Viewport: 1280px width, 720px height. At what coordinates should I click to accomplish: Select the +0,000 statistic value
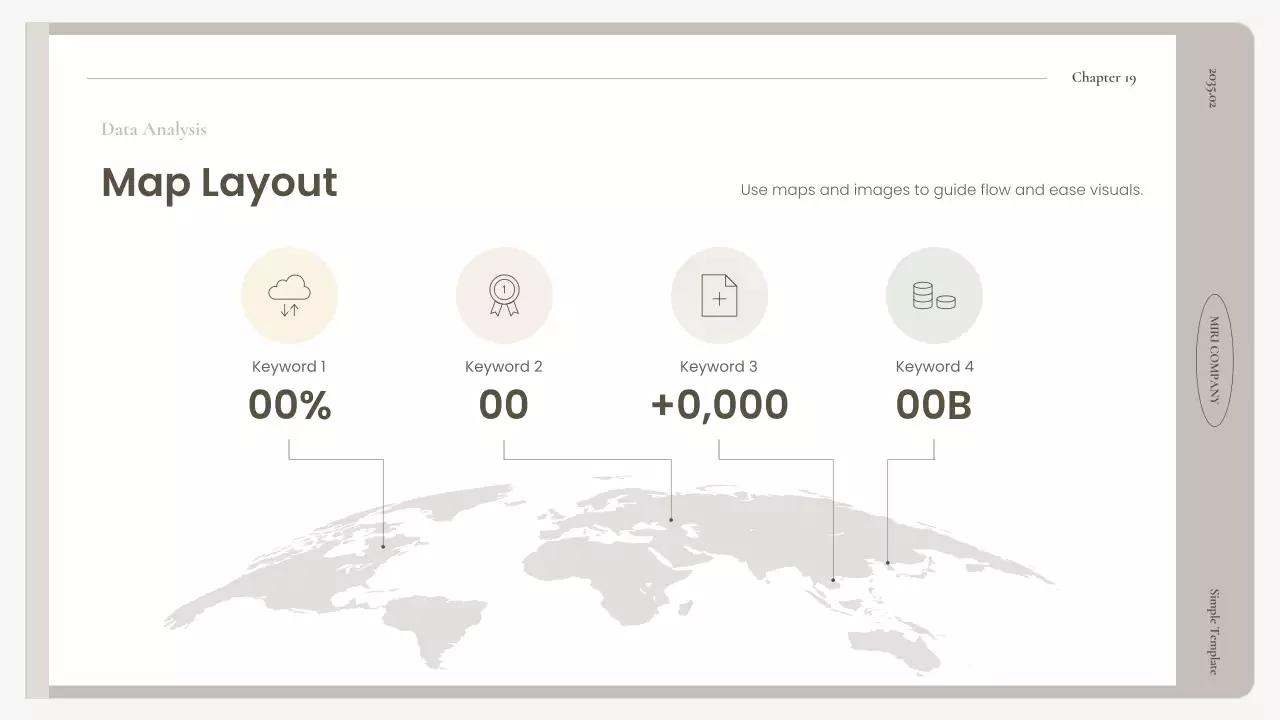pyautogui.click(x=719, y=405)
